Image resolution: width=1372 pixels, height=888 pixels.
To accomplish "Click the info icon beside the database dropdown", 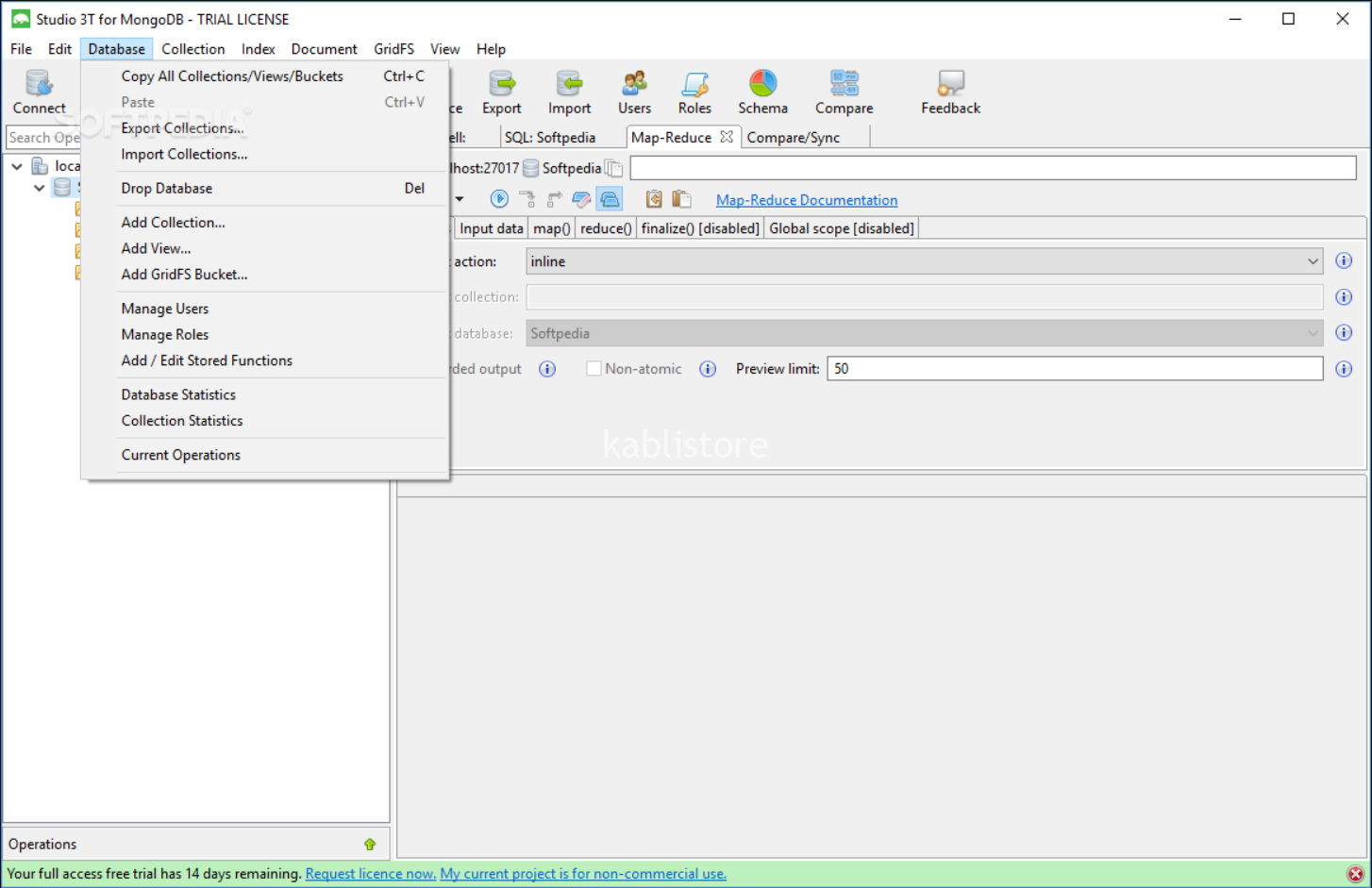I will click(1344, 332).
